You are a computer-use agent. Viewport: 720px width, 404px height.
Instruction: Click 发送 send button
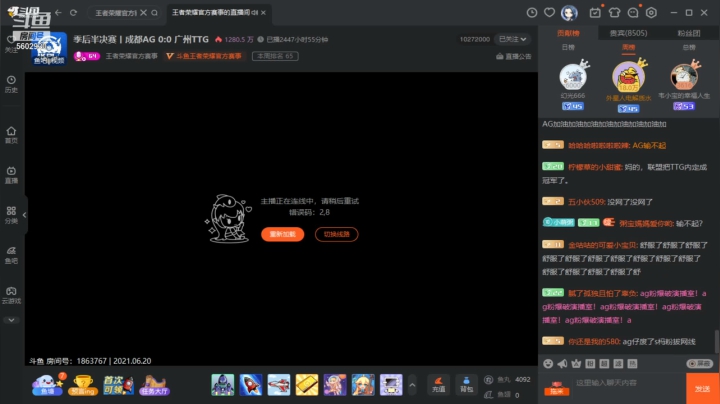tap(703, 388)
